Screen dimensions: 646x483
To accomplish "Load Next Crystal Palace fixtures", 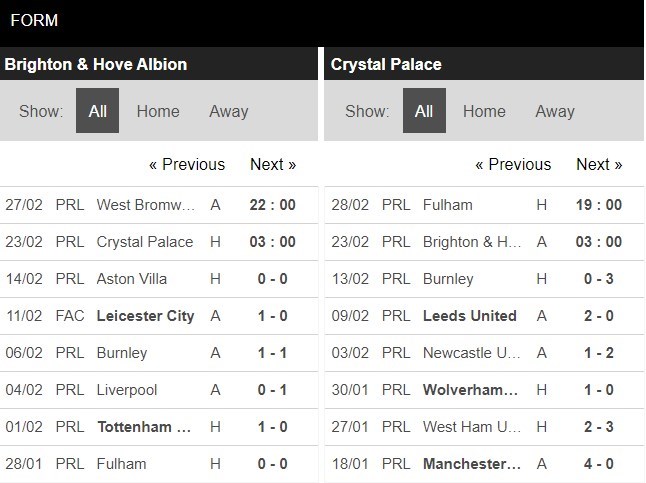I will click(x=599, y=164).
